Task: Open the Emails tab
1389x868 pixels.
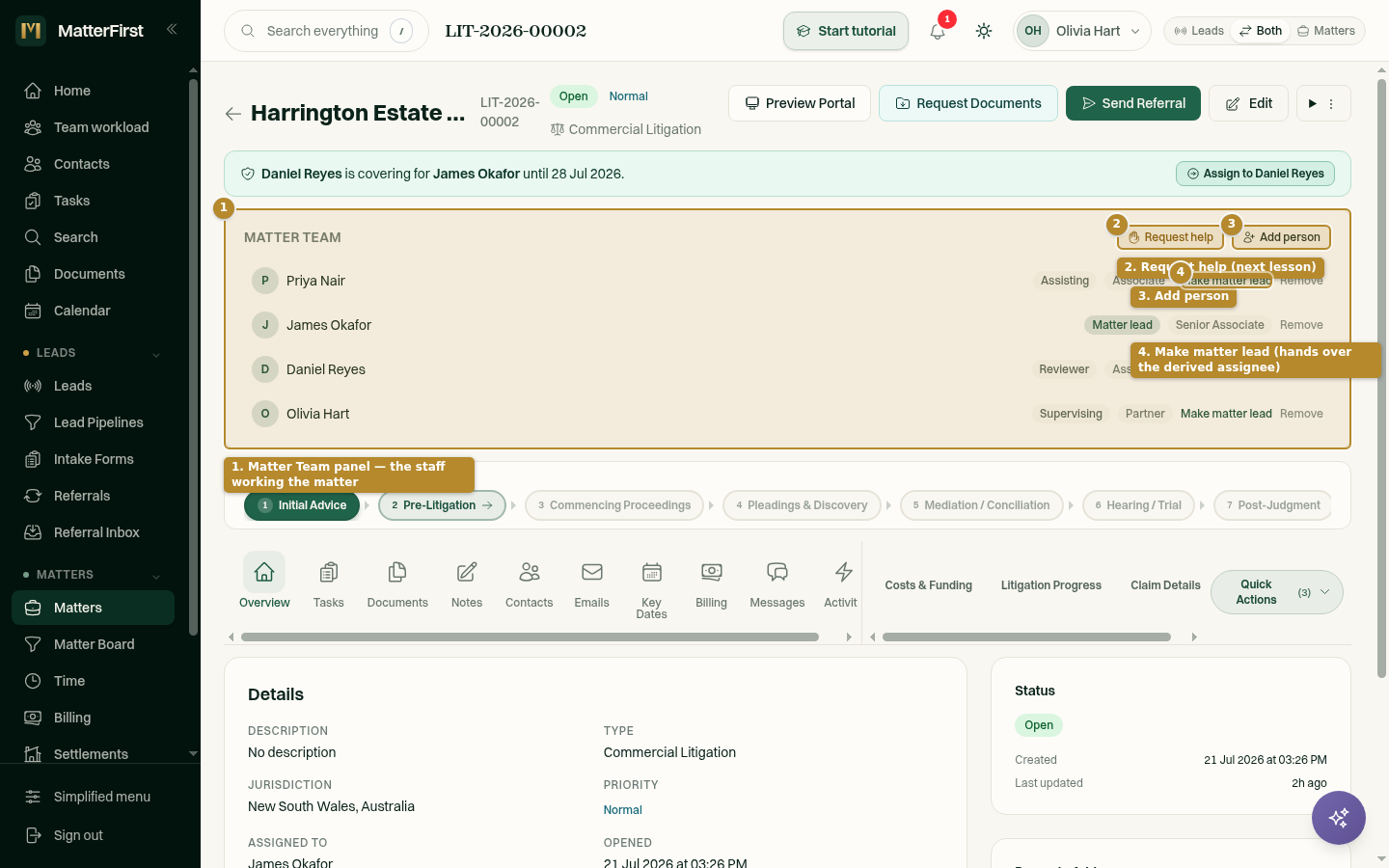Action: click(x=591, y=581)
